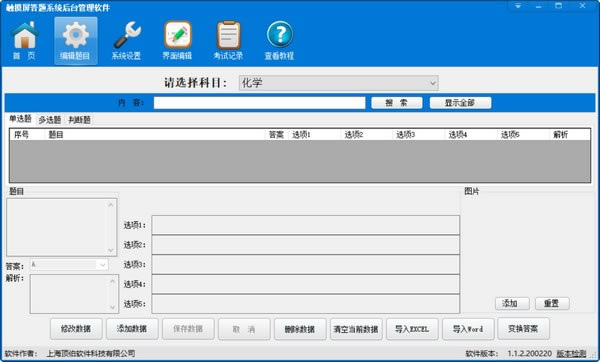The width and height of the screenshot is (600, 362).
Task: Click the 选项1 text field
Action: click(x=306, y=225)
